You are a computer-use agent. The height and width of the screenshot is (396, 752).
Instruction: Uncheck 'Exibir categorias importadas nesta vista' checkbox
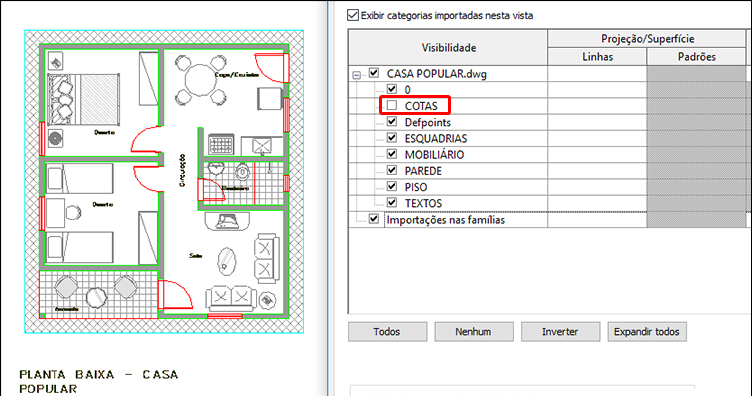[352, 15]
